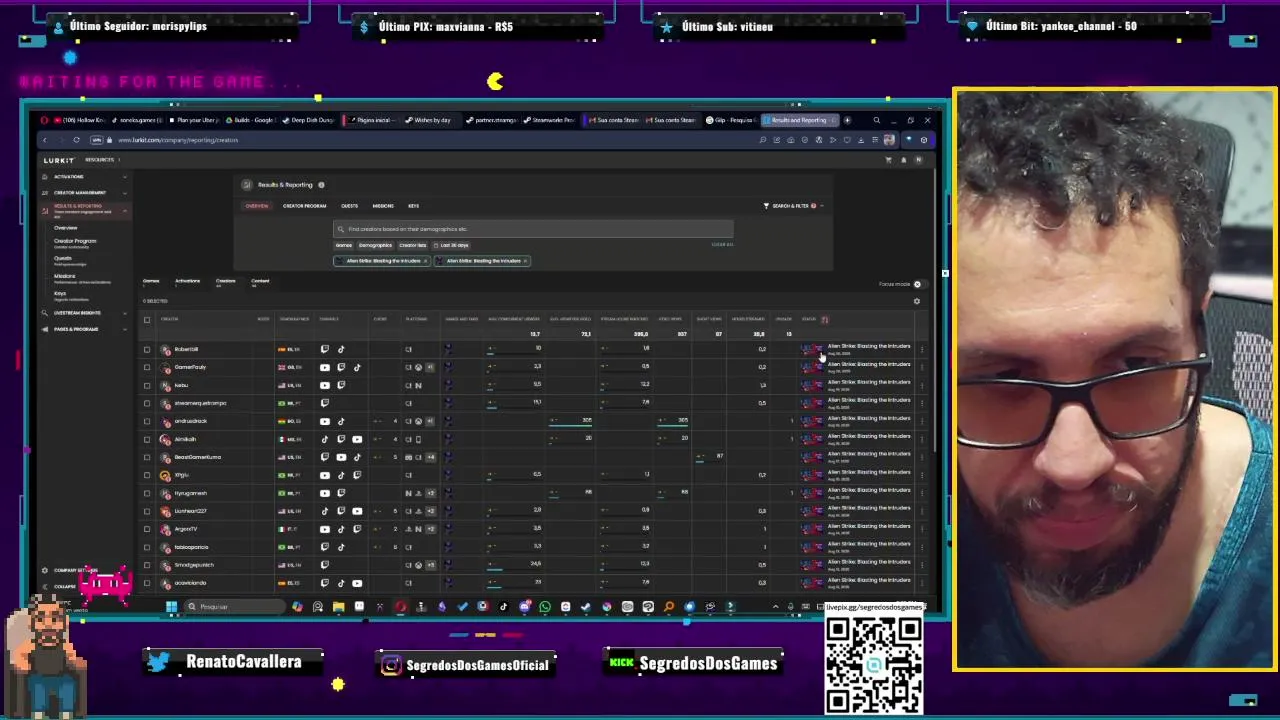This screenshot has width=1280, height=720.
Task: Click the Lurkit logo
Action: point(58,160)
